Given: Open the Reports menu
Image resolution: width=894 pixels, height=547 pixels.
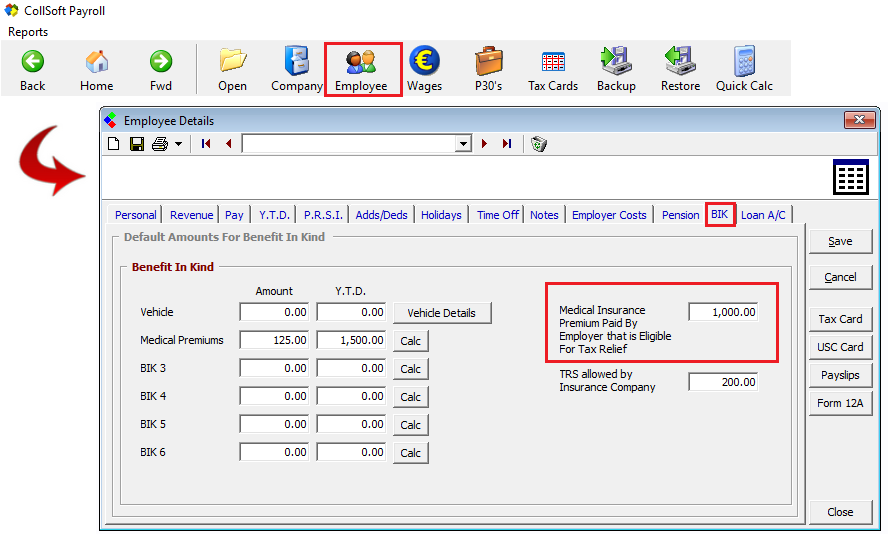Looking at the screenshot, I should pyautogui.click(x=28, y=32).
